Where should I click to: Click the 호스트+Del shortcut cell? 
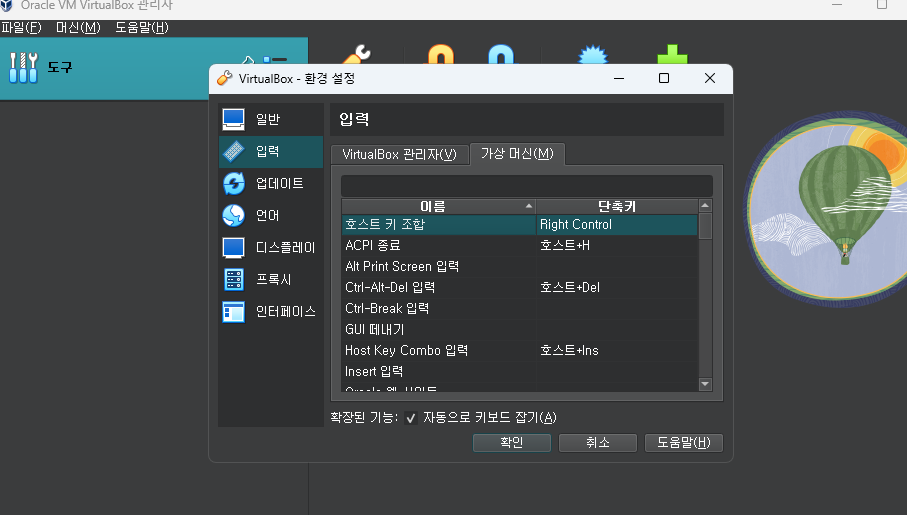(617, 288)
